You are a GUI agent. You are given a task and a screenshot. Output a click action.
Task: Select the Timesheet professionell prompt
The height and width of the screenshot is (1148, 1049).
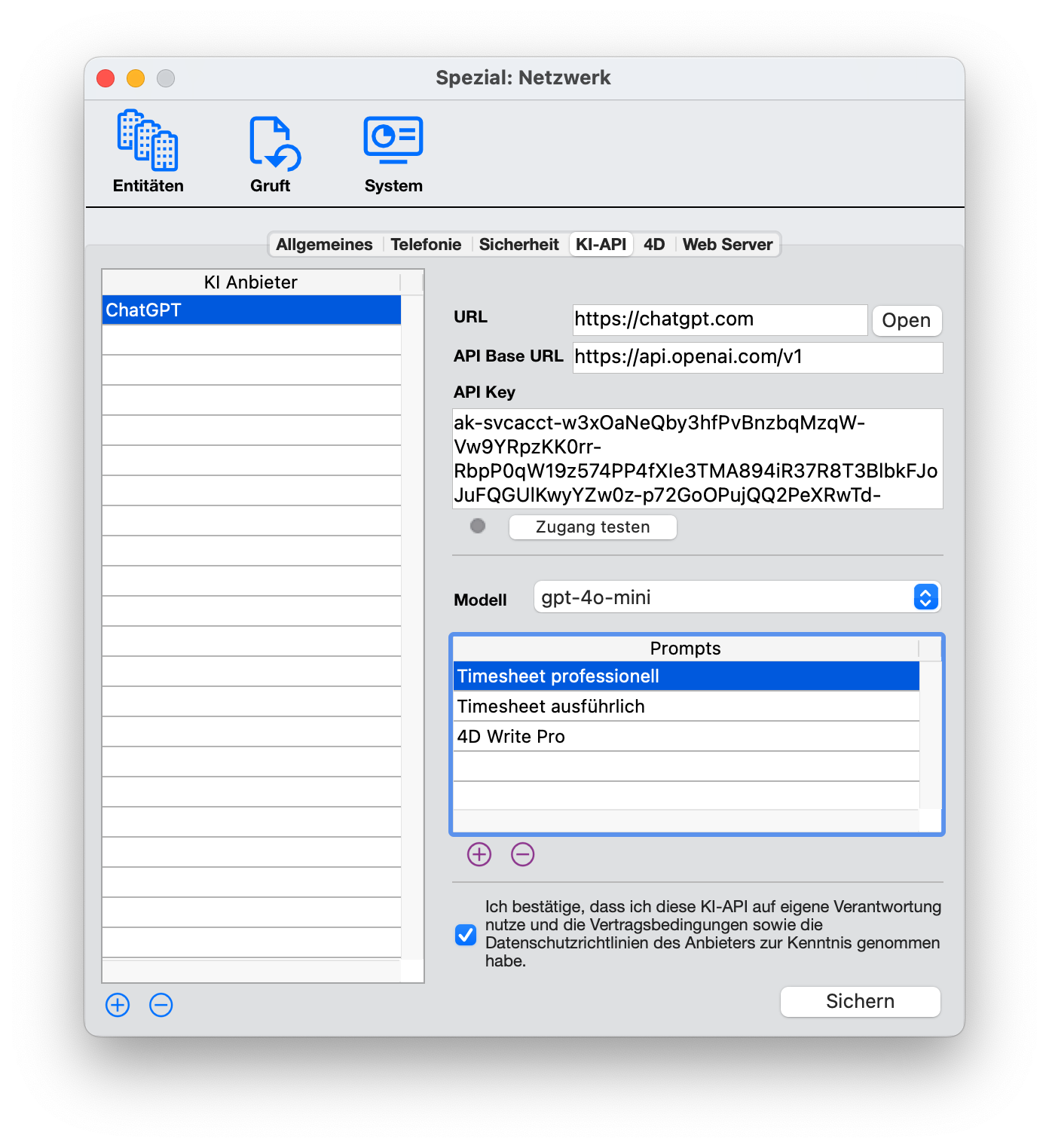click(x=686, y=676)
